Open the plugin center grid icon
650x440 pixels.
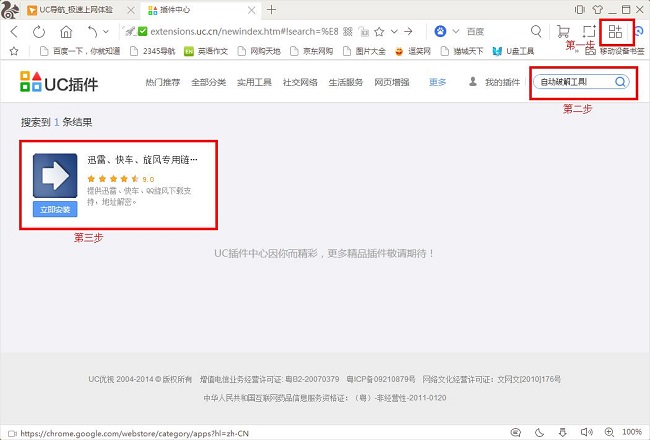[615, 32]
